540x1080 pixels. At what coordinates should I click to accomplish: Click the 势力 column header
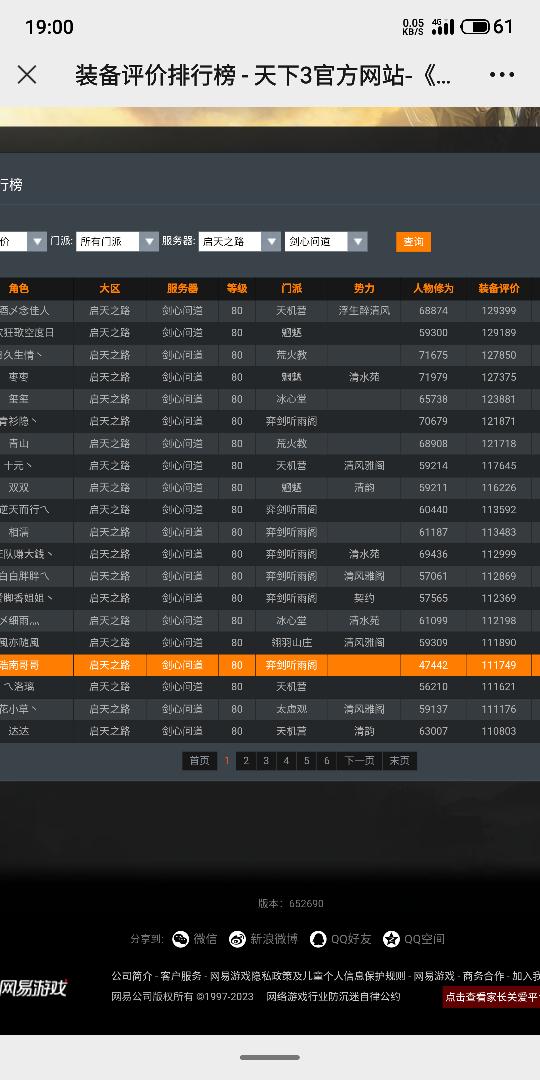click(364, 289)
